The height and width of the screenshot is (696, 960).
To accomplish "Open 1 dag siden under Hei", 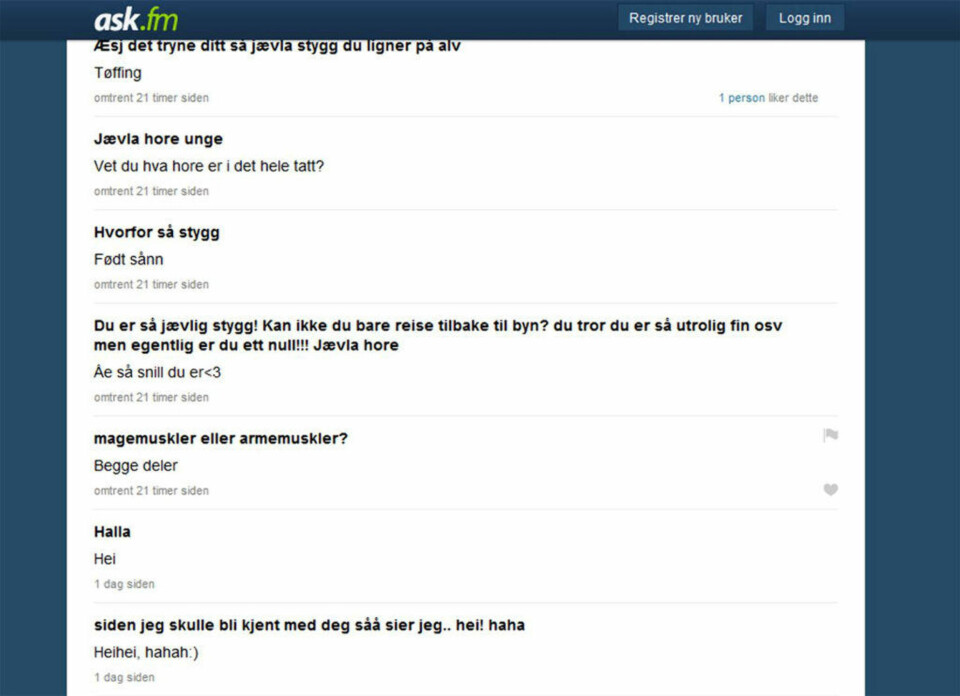I will coord(124,584).
